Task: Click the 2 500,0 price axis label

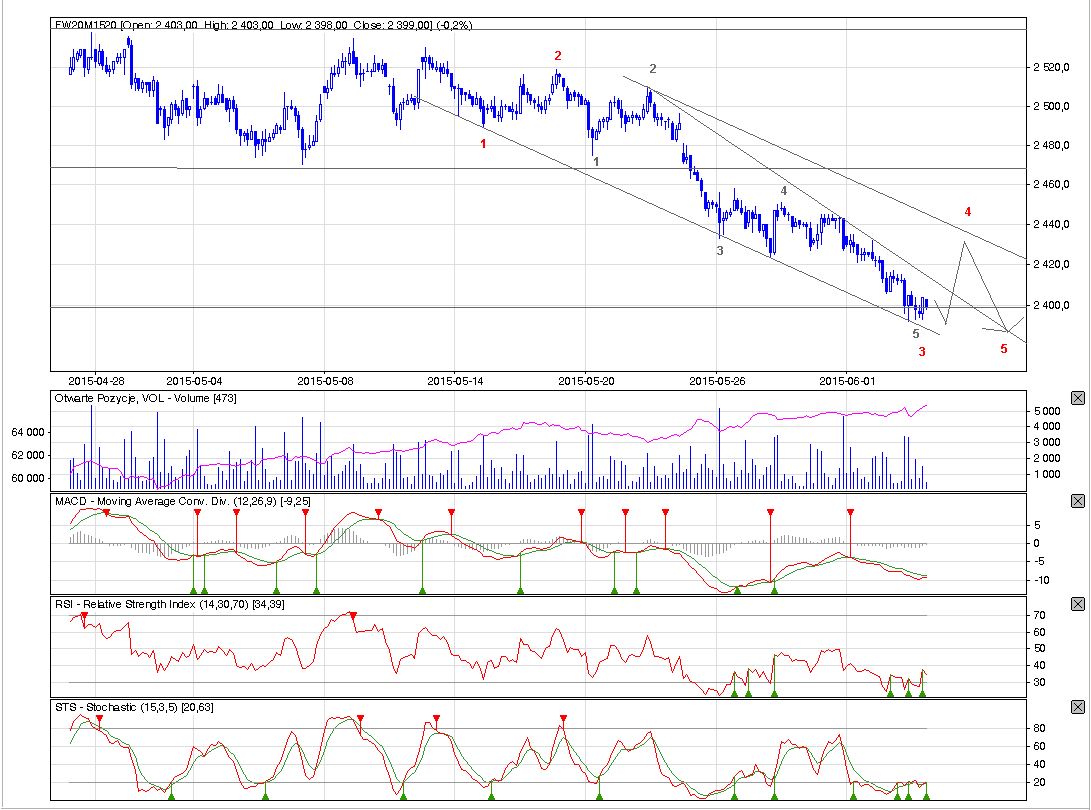Action: click(x=1053, y=106)
